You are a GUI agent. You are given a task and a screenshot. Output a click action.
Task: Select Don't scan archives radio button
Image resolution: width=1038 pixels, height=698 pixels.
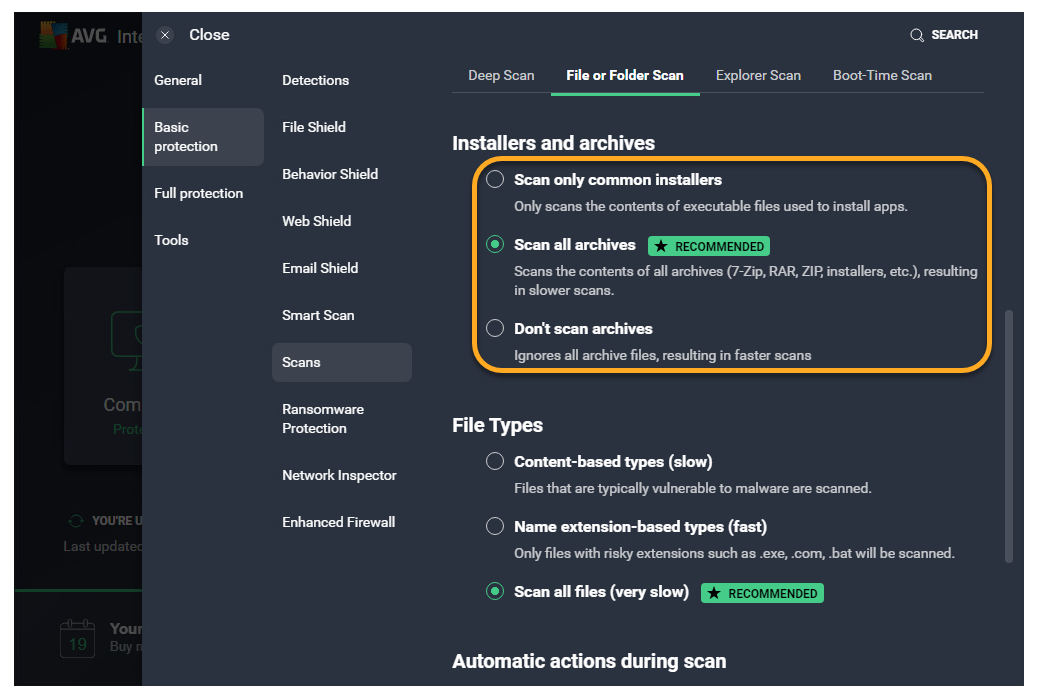495,328
